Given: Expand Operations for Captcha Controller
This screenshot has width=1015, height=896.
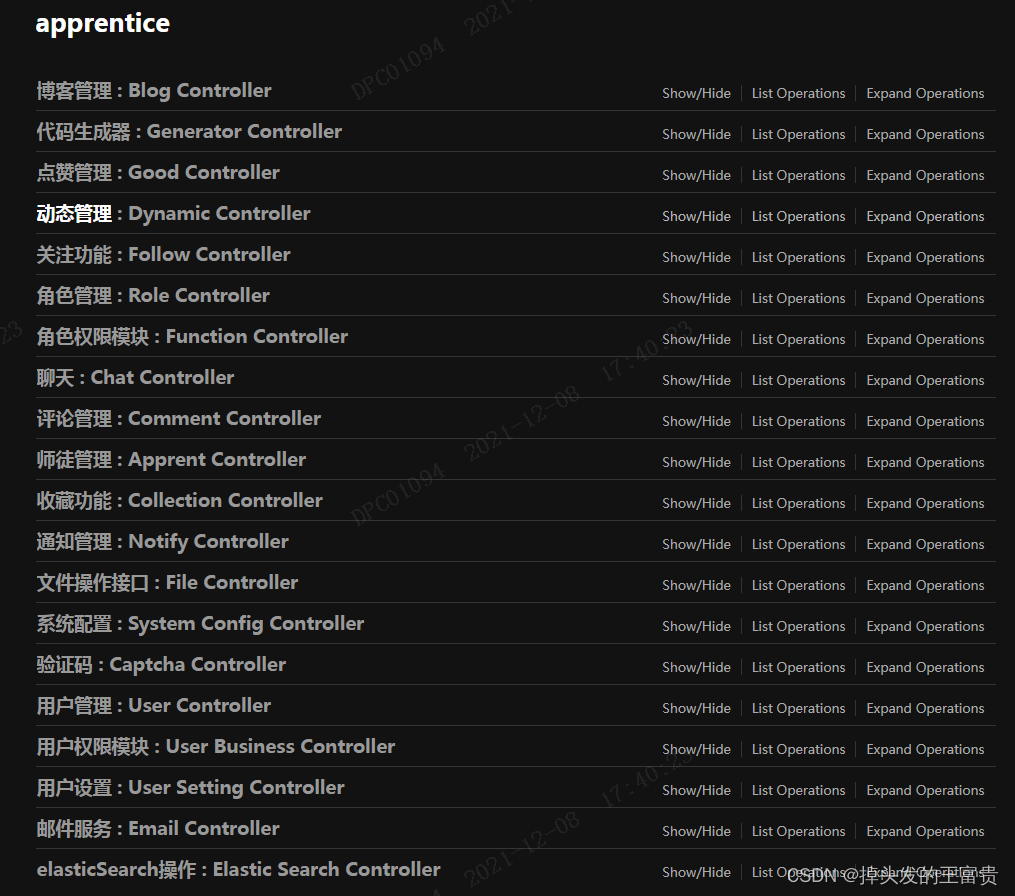Looking at the screenshot, I should [925, 667].
